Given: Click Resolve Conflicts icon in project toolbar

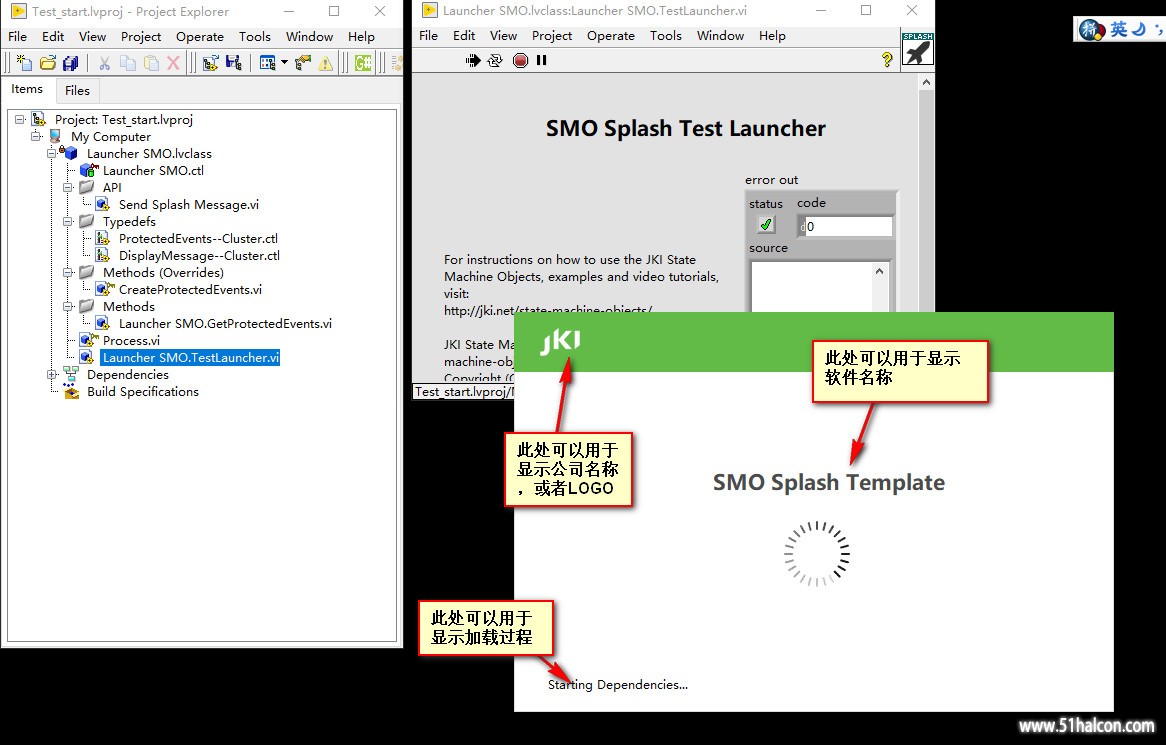Looking at the screenshot, I should (303, 63).
